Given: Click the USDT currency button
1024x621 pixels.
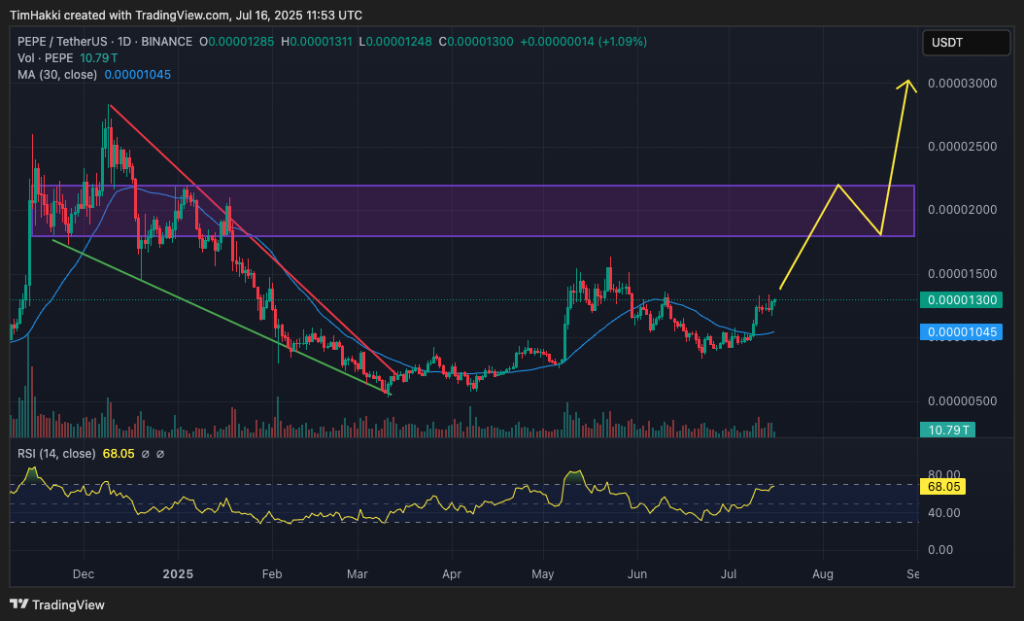Looking at the screenshot, I should tap(966, 42).
